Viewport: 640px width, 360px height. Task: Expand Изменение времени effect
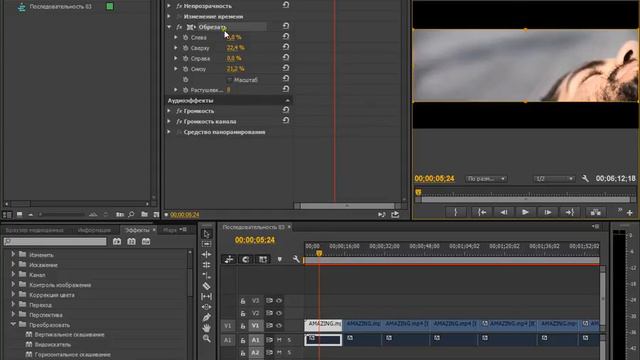coord(169,16)
